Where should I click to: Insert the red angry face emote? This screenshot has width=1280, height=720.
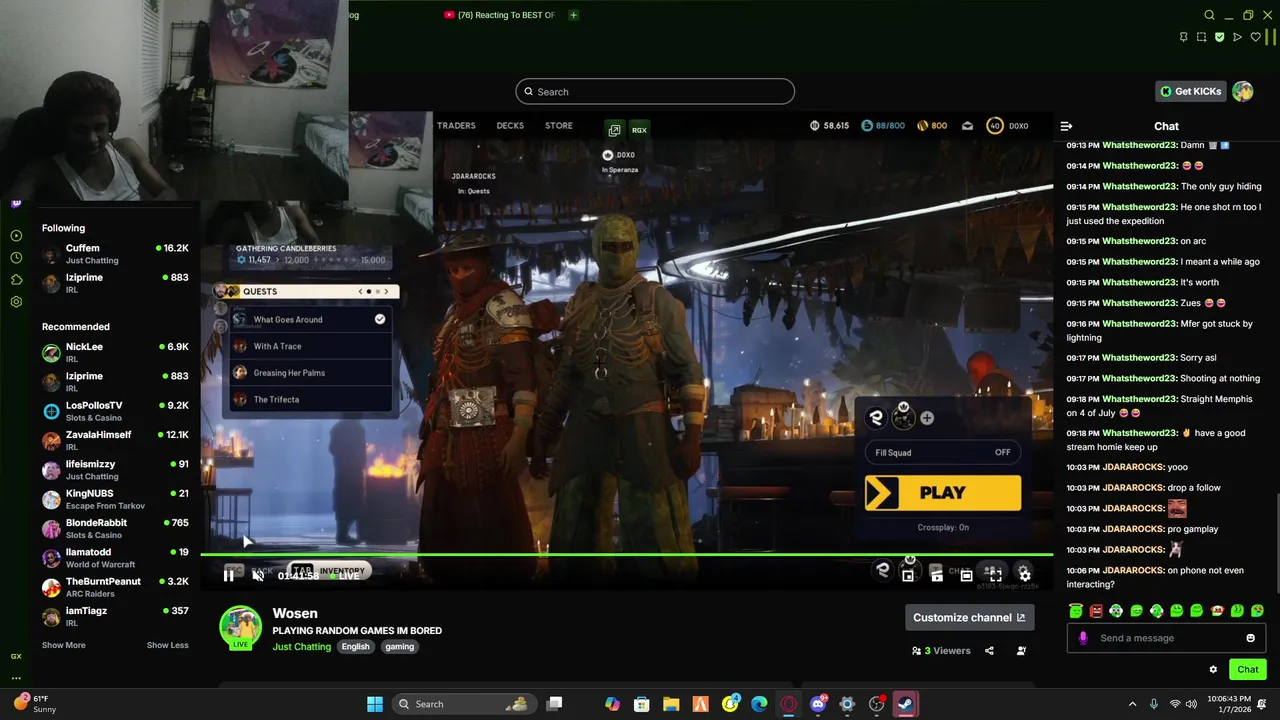click(x=1096, y=611)
